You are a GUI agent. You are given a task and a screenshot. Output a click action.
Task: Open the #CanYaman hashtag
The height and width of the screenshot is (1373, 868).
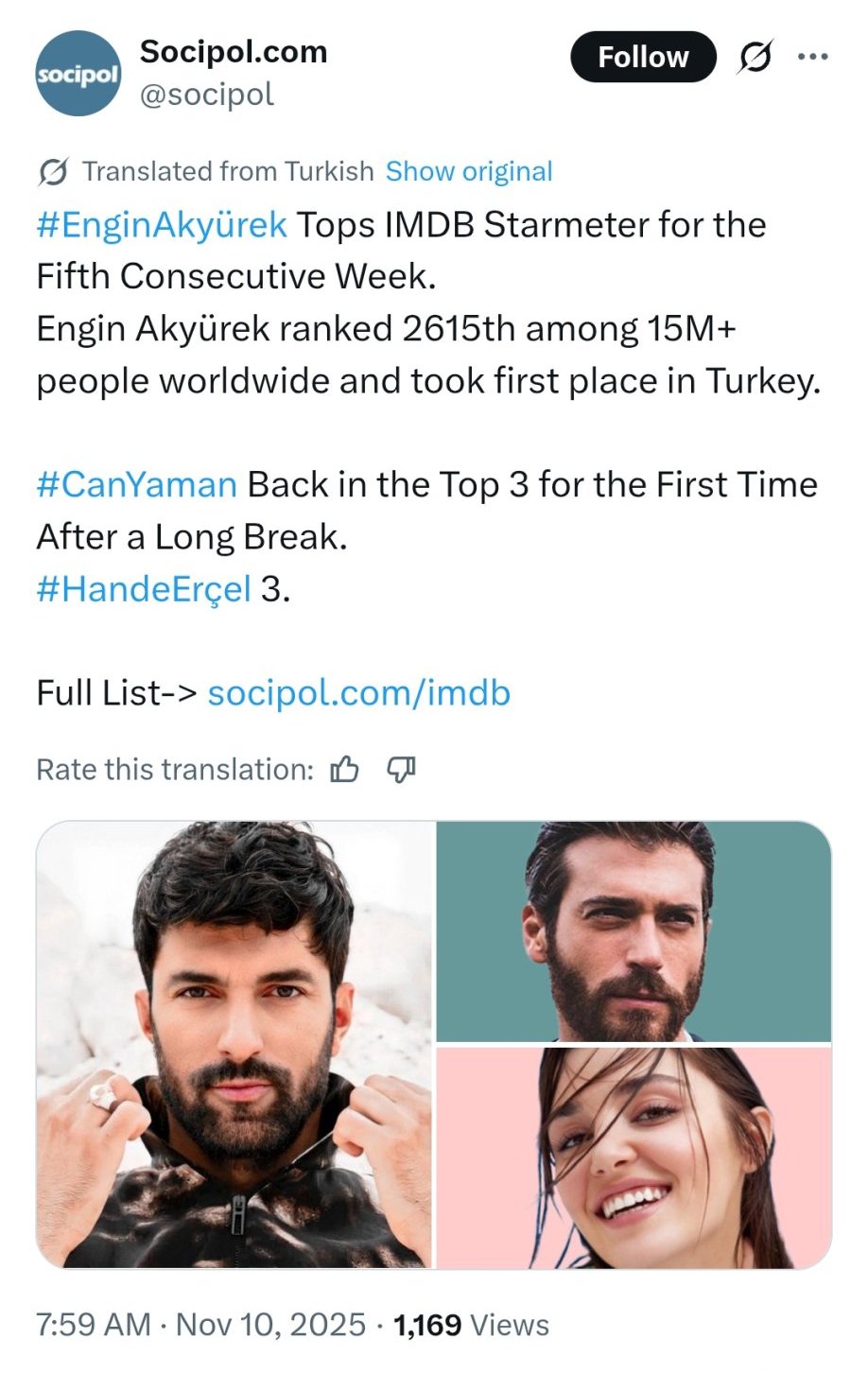(x=137, y=485)
